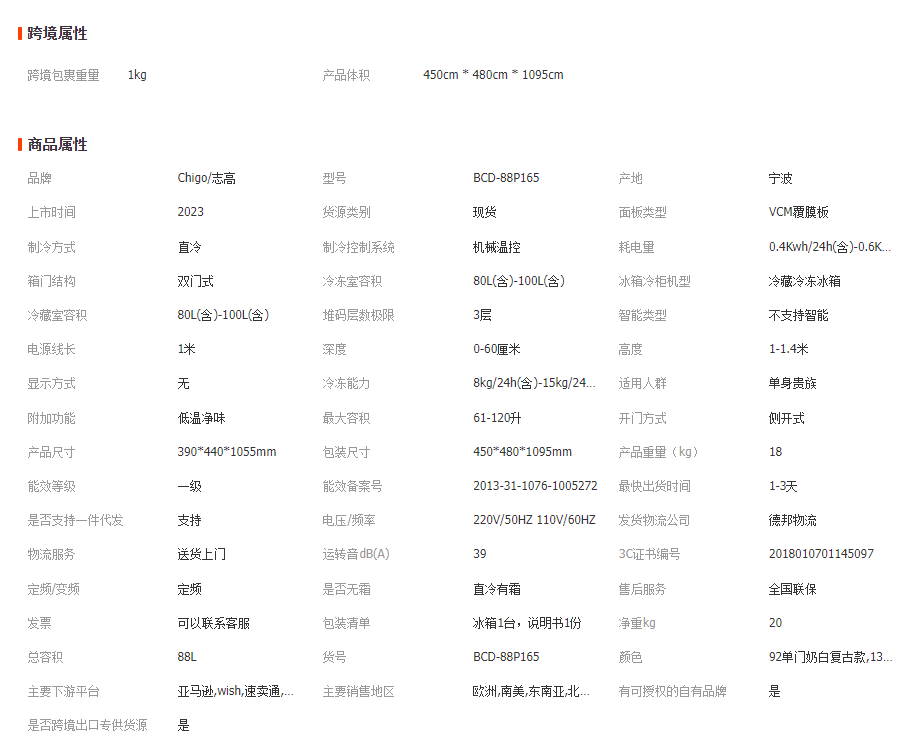Screen dimensions: 915x748
Task: Click the 售后服务 value 全国联保
Action: click(792, 589)
